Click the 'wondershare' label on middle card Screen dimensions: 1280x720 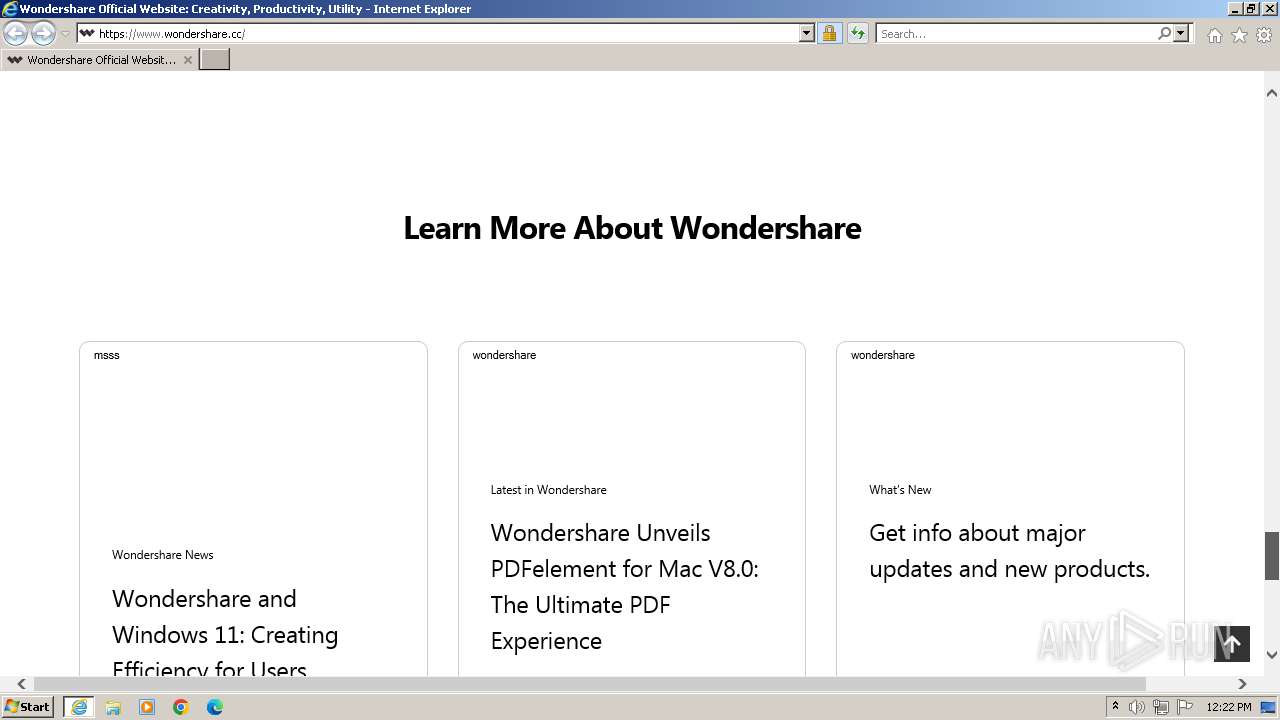click(504, 355)
